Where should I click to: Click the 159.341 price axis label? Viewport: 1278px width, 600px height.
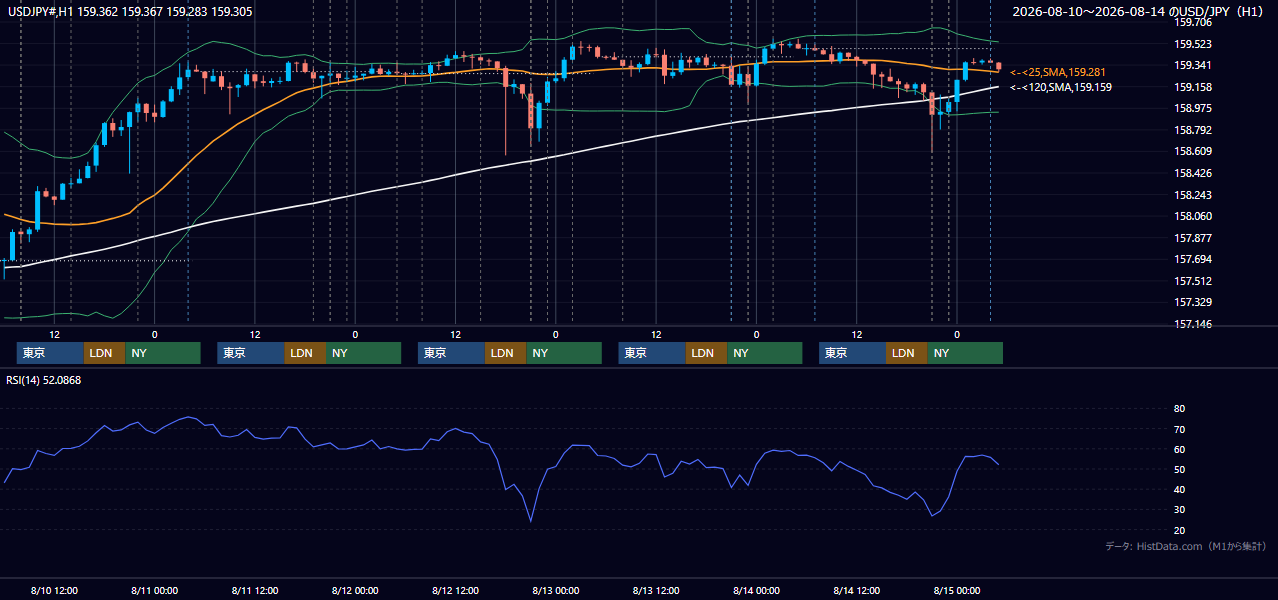tap(1193, 66)
